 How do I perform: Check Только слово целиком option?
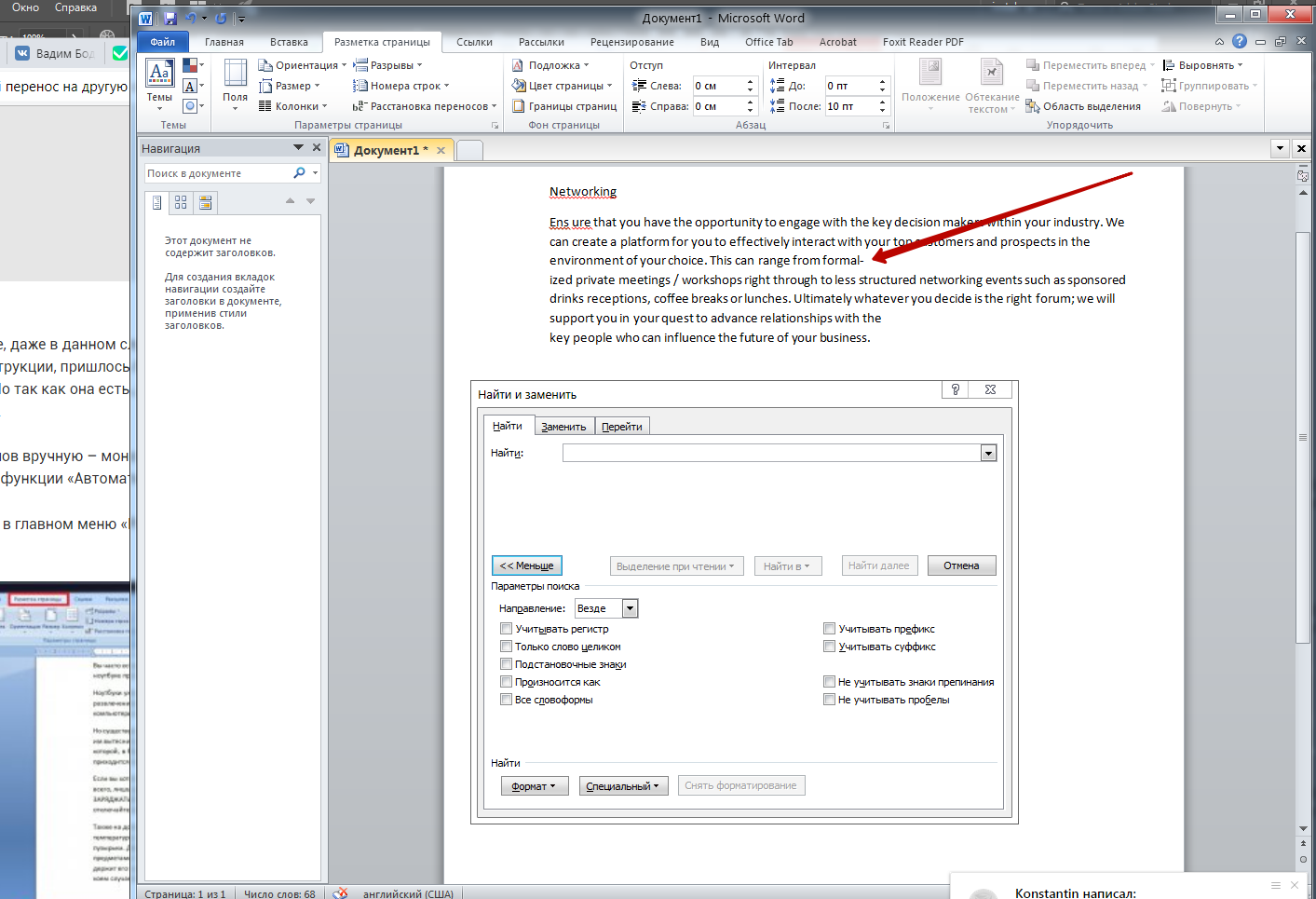tap(506, 647)
